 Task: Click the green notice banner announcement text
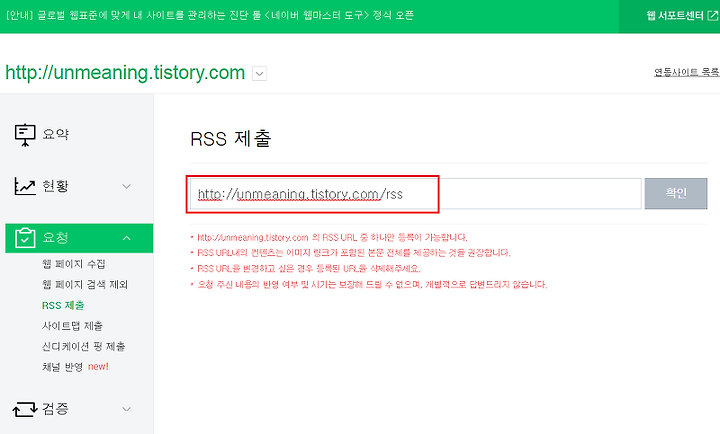[210, 15]
